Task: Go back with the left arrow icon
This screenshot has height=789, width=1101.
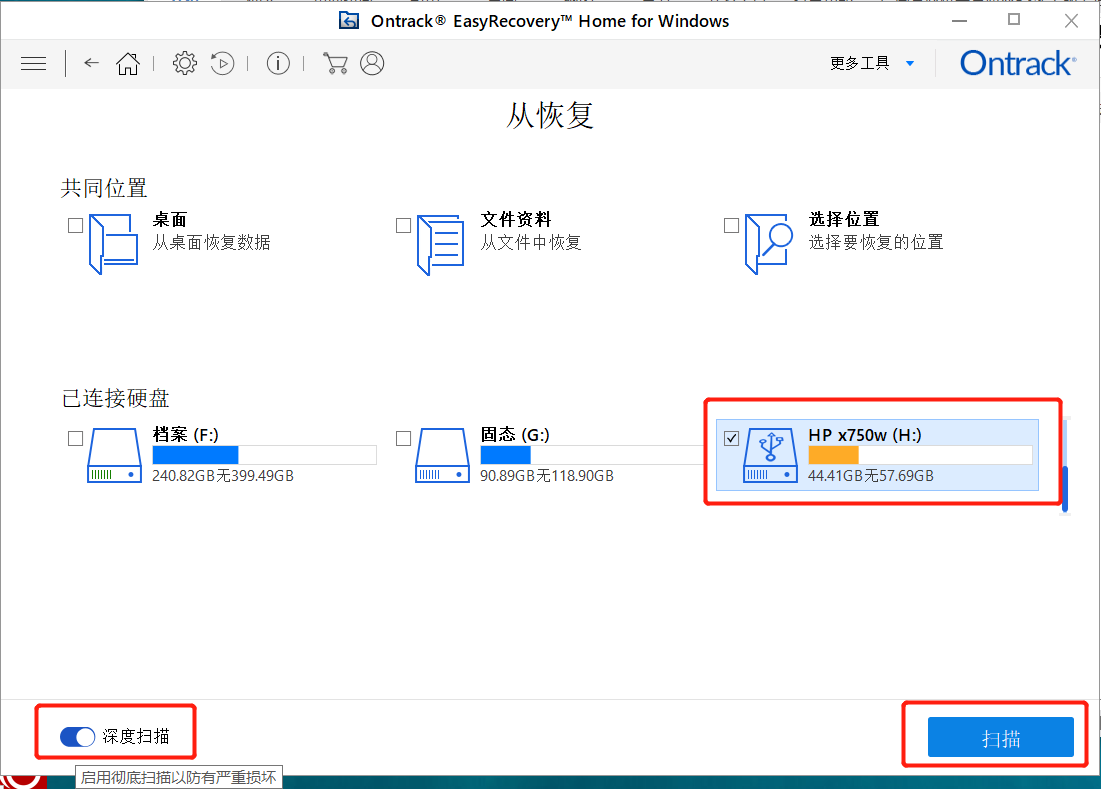Action: pos(91,63)
